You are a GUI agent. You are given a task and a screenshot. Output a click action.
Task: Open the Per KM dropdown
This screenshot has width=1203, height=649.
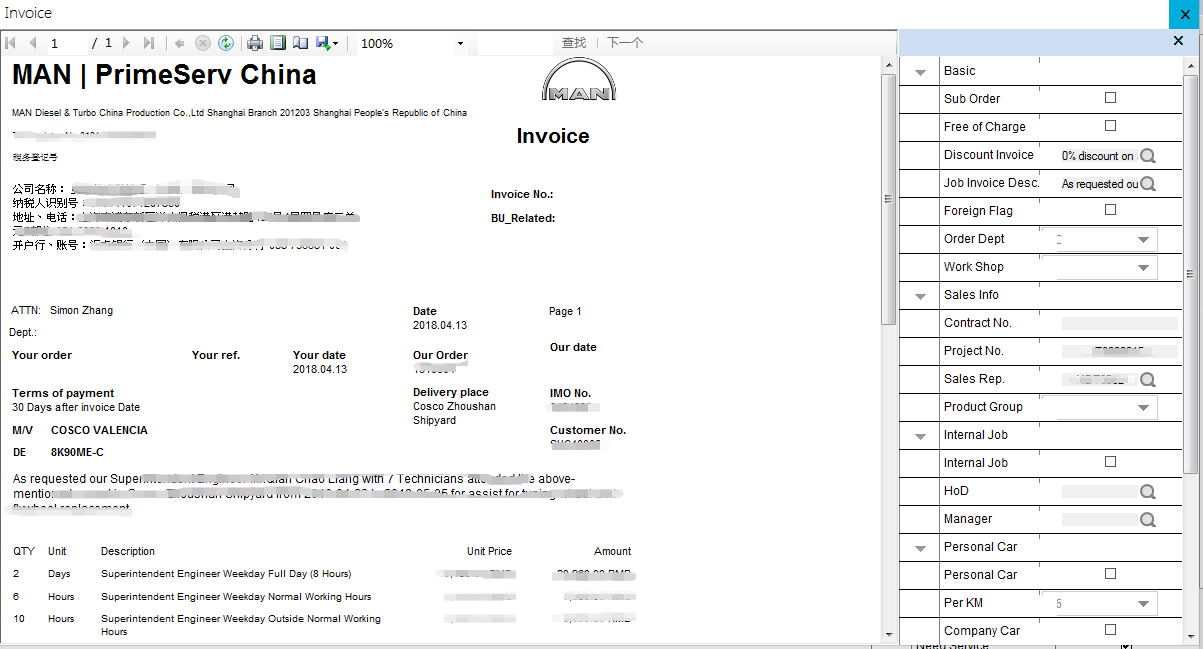pos(1143,604)
